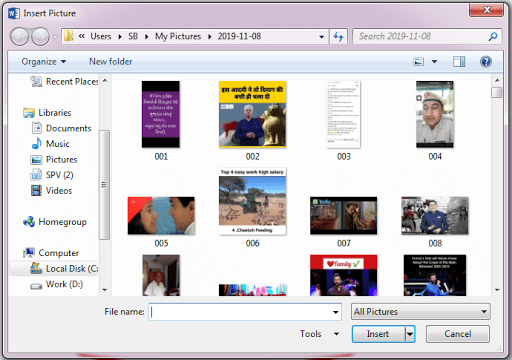Select picture thumbnail 003
Screen dimensions: 512x360
[x=344, y=114]
